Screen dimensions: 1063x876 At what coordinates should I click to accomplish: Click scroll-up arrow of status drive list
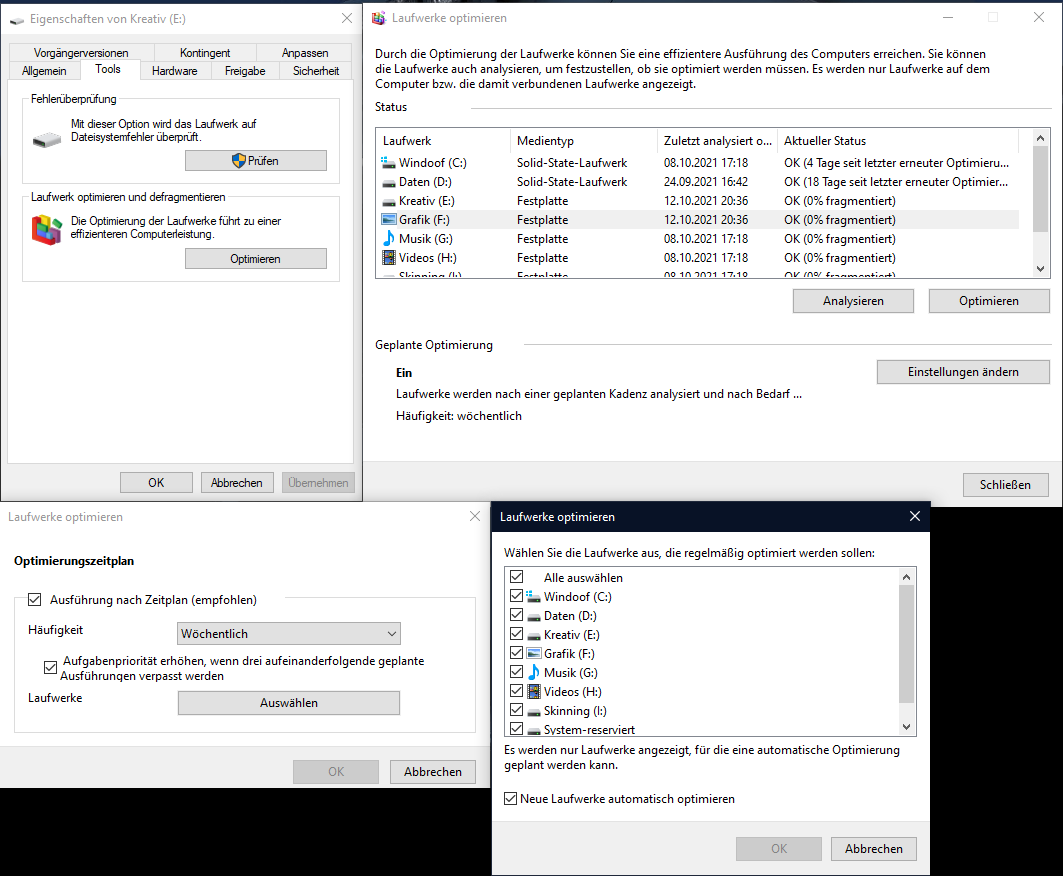(1041, 139)
